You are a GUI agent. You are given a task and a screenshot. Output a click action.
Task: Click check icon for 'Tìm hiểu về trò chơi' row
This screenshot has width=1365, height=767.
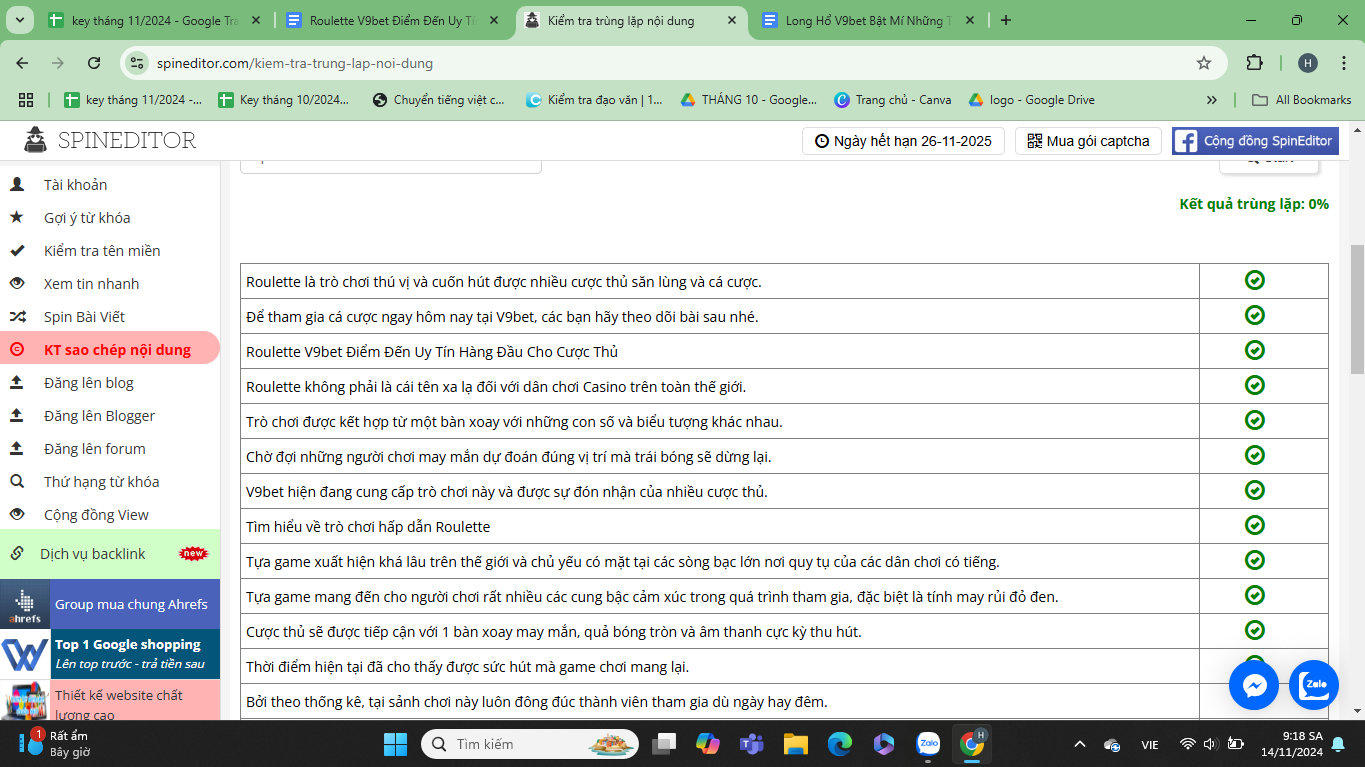(1255, 525)
